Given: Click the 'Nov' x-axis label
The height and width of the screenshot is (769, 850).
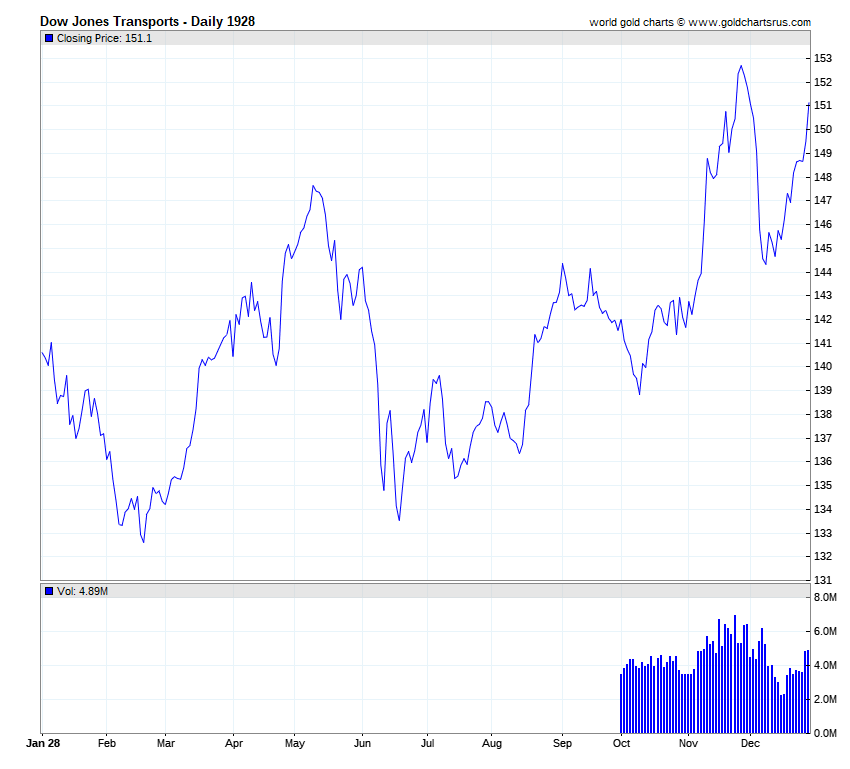Looking at the screenshot, I should click(688, 744).
